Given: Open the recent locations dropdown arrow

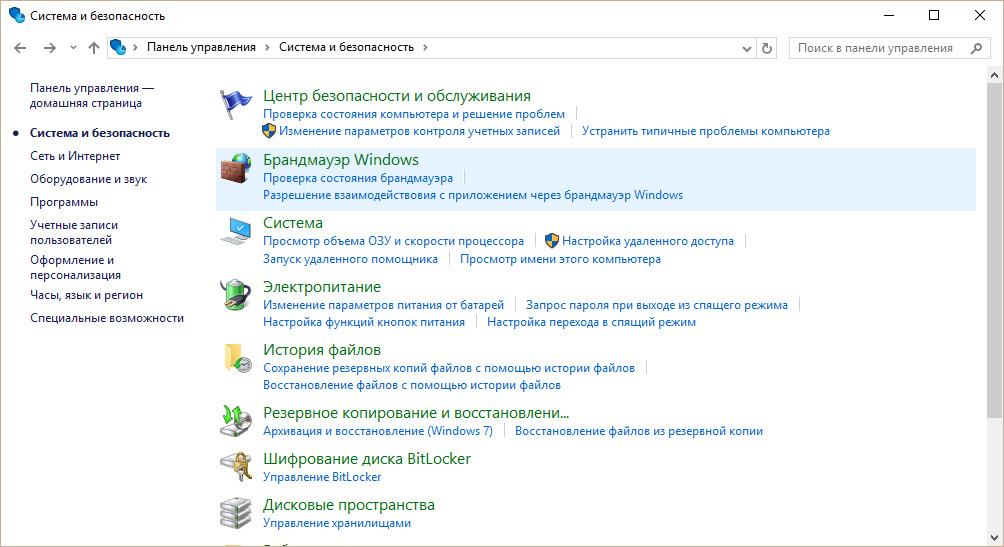Looking at the screenshot, I should [73, 47].
